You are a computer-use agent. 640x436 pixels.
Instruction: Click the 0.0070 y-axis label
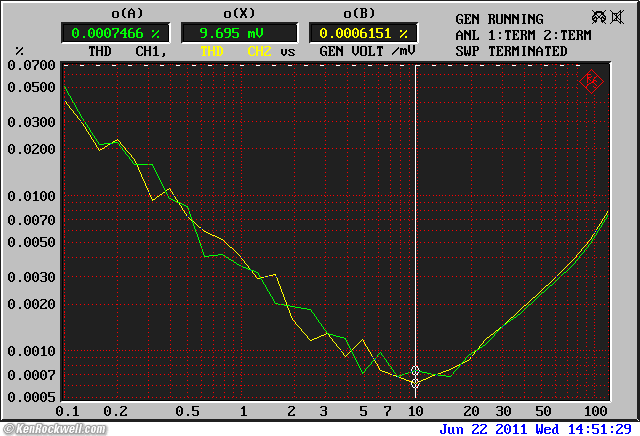click(x=31, y=220)
